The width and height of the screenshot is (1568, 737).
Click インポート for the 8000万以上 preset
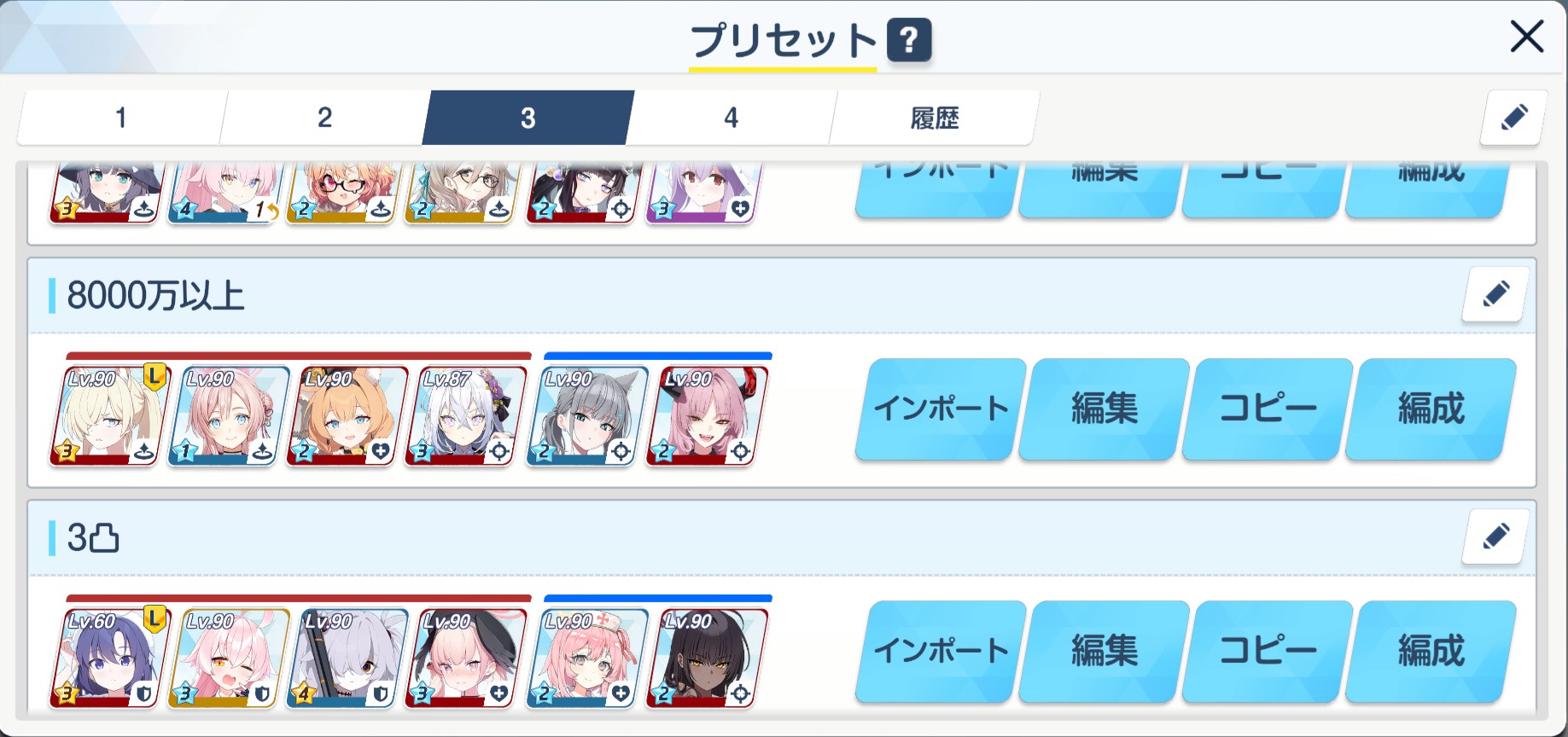point(941,409)
